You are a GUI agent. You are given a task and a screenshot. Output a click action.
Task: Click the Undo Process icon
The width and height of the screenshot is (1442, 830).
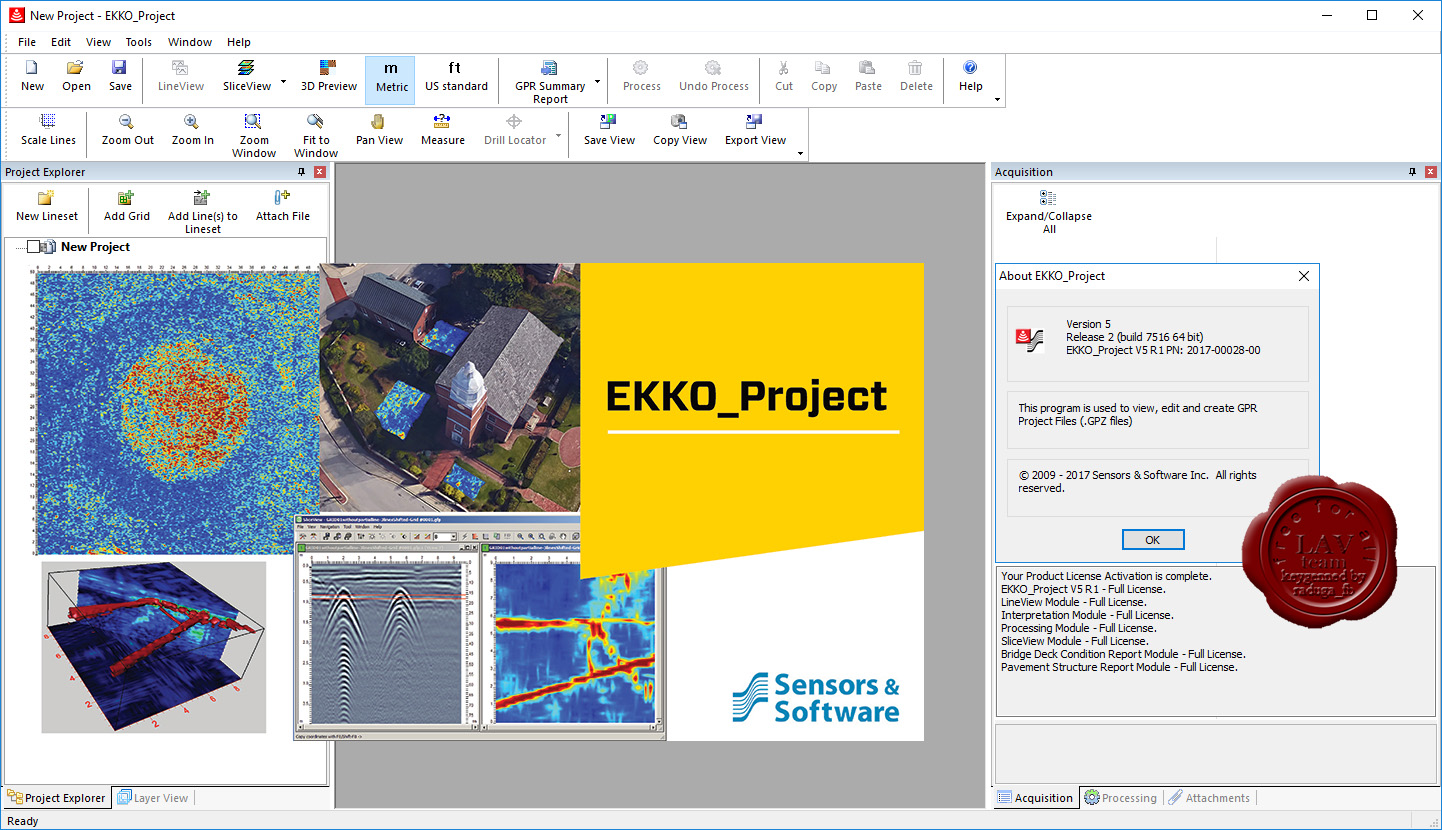click(x=714, y=75)
